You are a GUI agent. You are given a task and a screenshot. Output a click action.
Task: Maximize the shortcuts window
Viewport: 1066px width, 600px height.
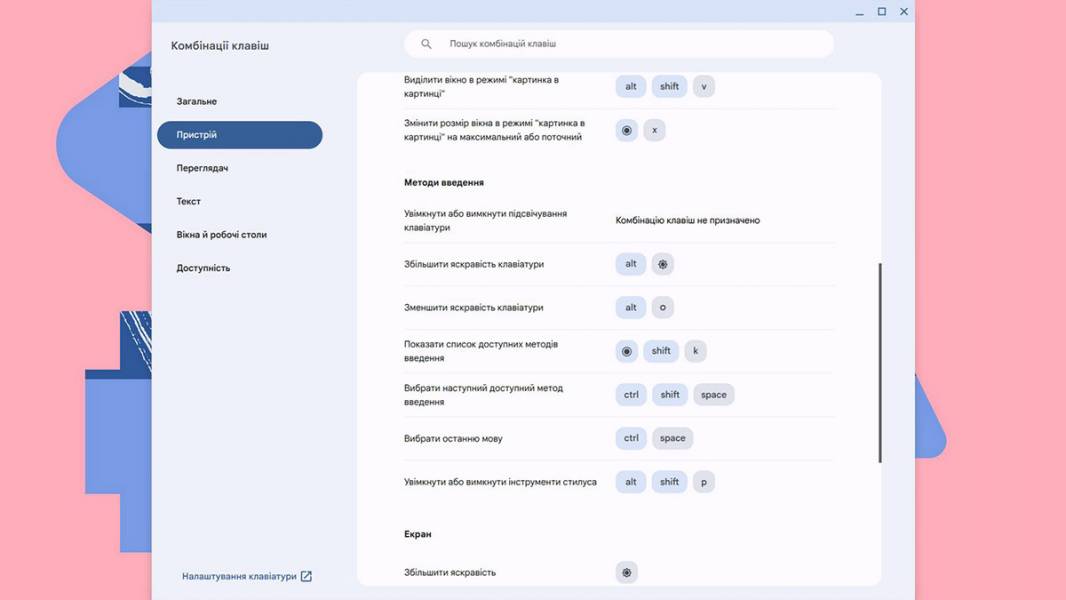[882, 12]
